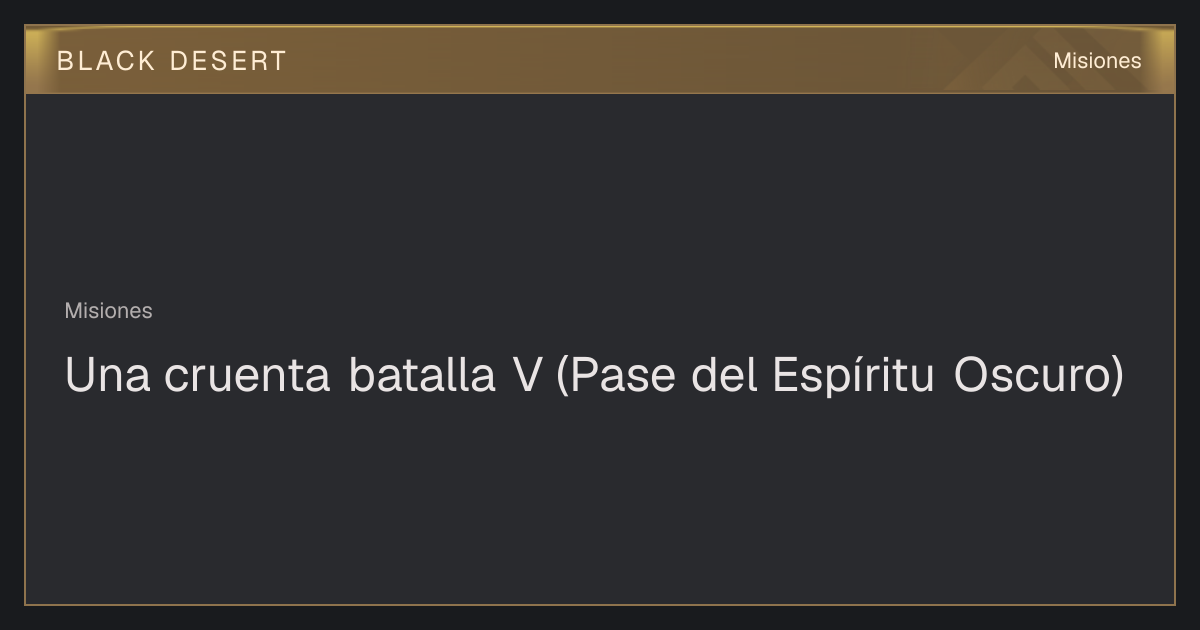1200x630 pixels.
Task: Open Misiones link in the gold header
Action: click(x=1097, y=61)
